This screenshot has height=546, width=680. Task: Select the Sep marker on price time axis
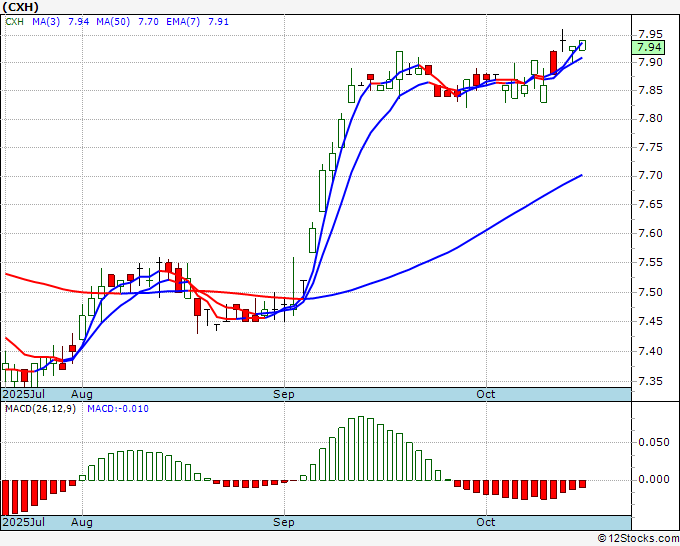[285, 395]
